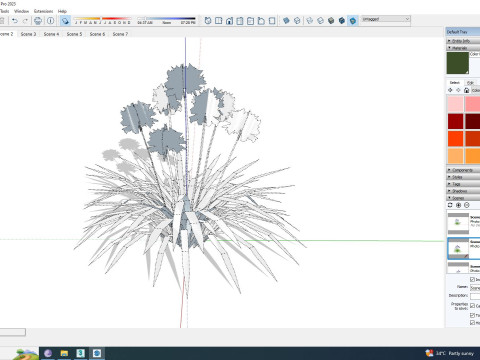Switch to Shaded face style
Screen dimensions: 480x360
tap(331, 21)
